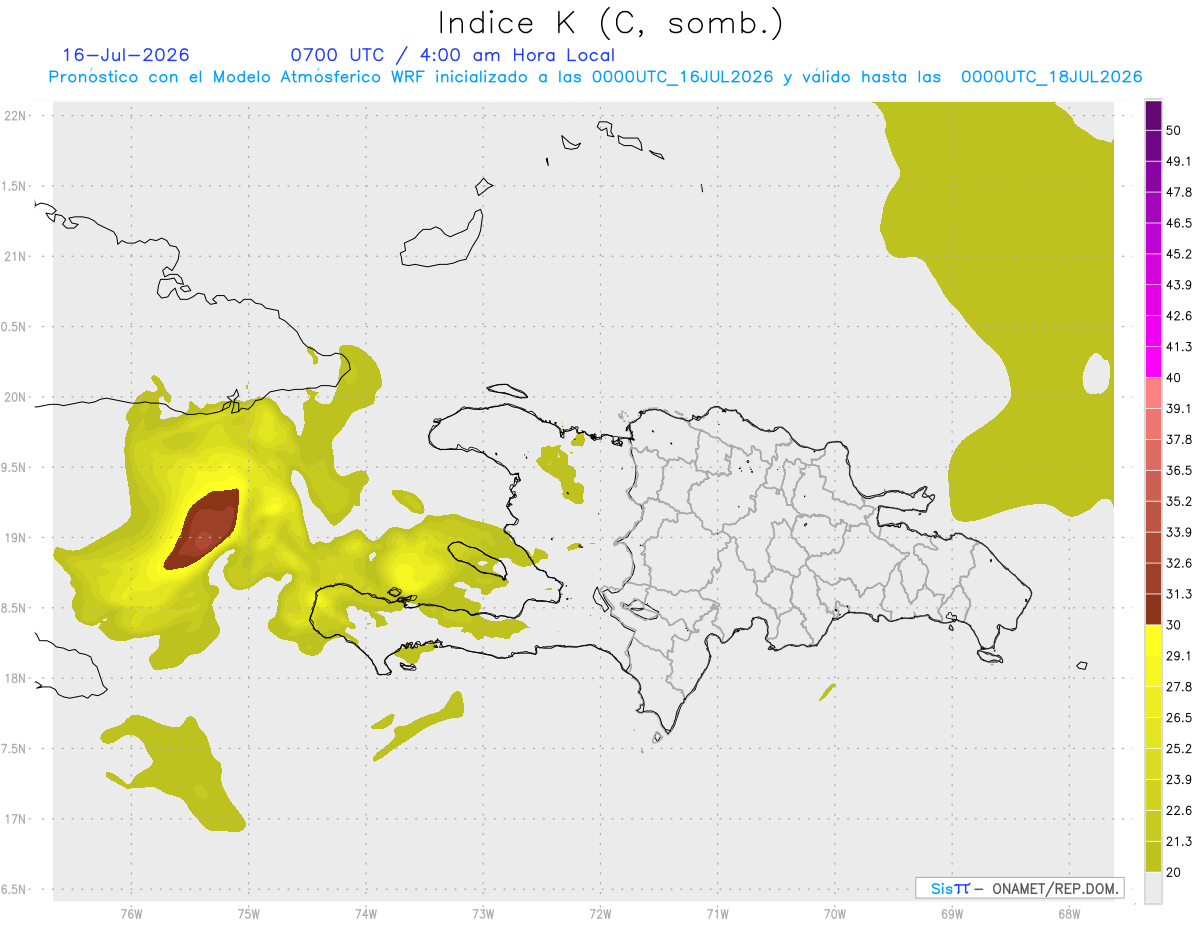The image size is (1200, 927).
Task: Click the colorbar value '23.9'
Action: coord(1179,780)
